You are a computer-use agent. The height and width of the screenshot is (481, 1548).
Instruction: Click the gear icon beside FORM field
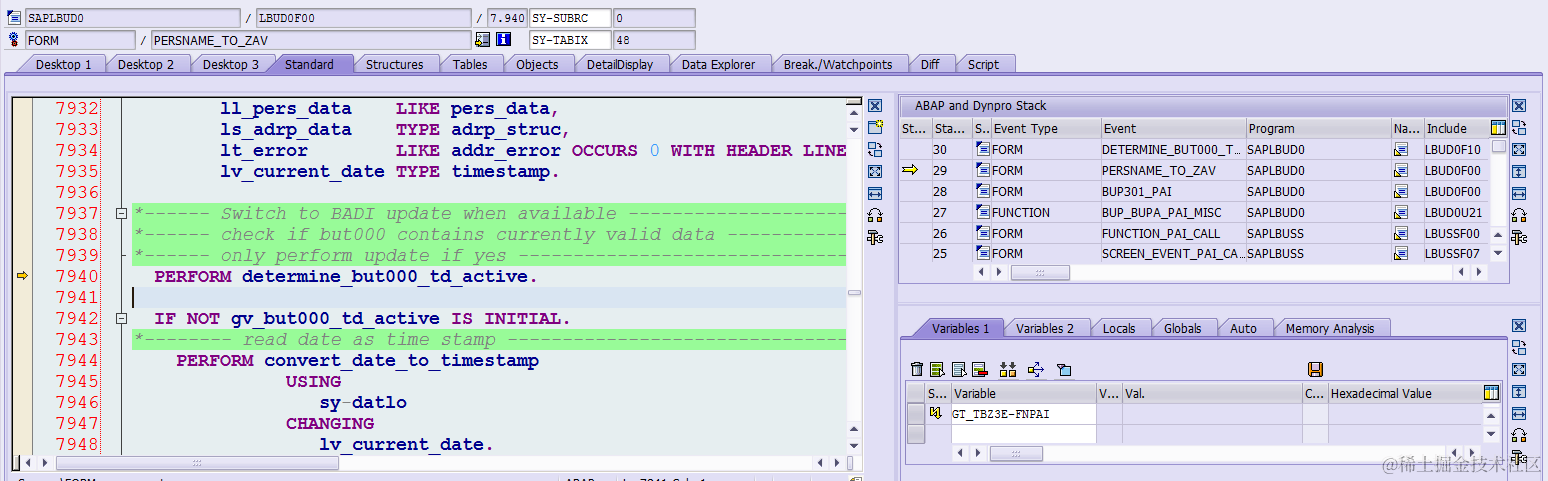(14, 40)
